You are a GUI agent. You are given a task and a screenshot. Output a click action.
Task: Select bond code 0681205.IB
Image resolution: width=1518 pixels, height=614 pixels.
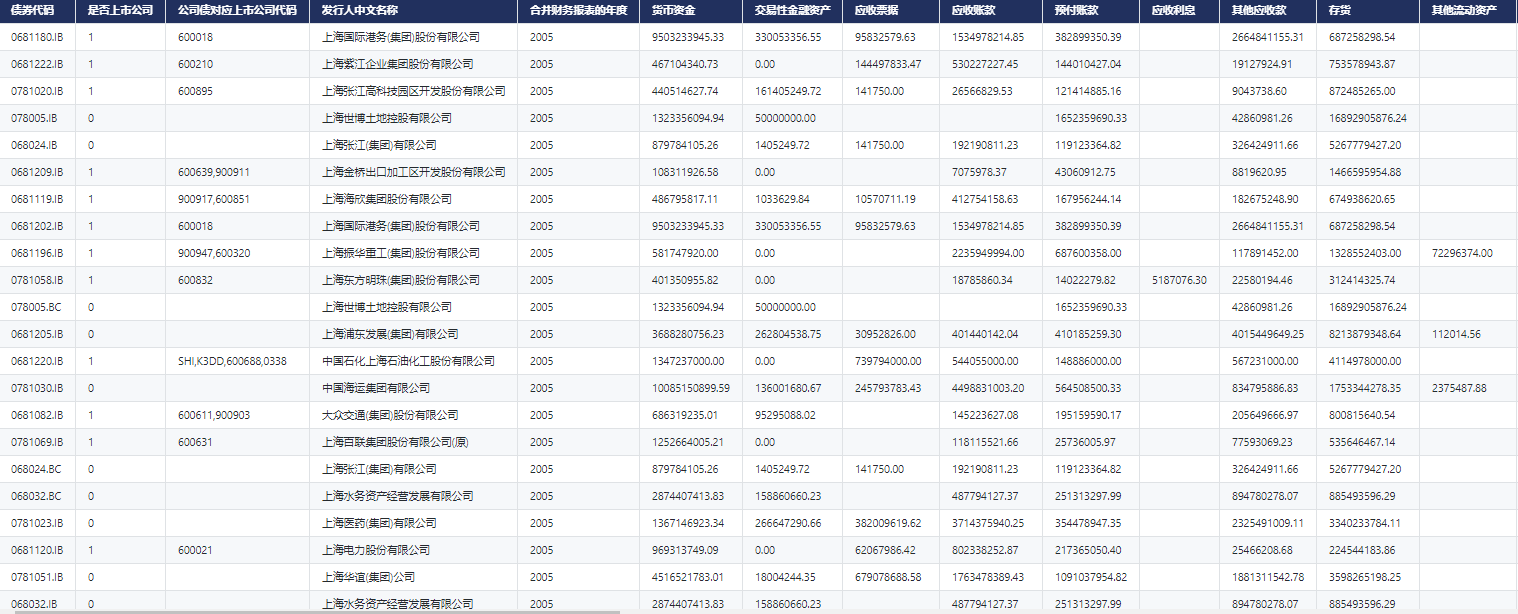[37, 334]
